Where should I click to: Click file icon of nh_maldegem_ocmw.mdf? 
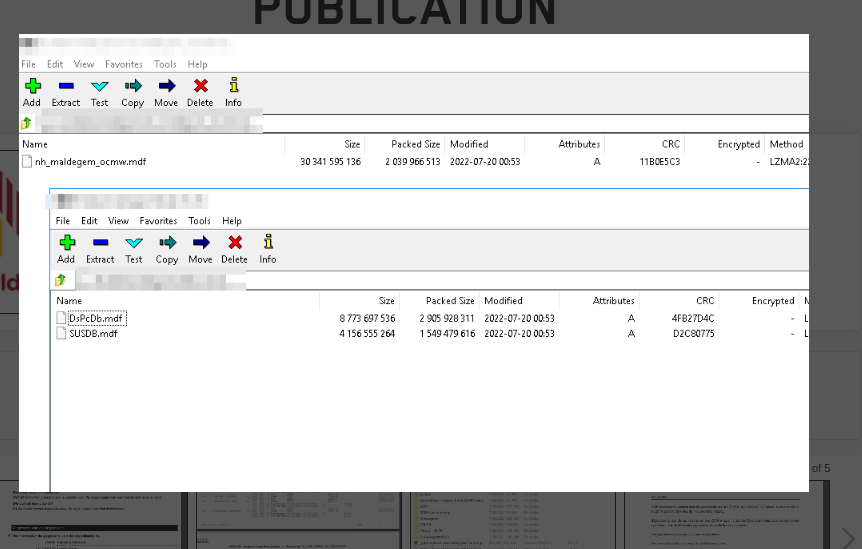[27, 162]
